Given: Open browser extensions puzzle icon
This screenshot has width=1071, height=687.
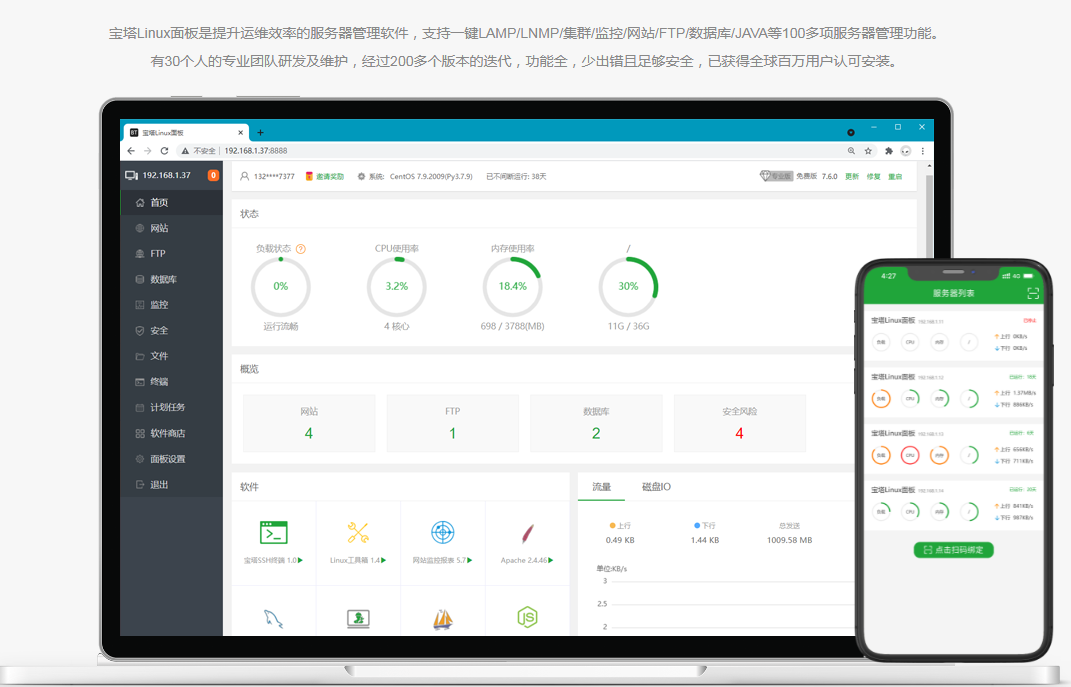Looking at the screenshot, I should pyautogui.click(x=888, y=151).
